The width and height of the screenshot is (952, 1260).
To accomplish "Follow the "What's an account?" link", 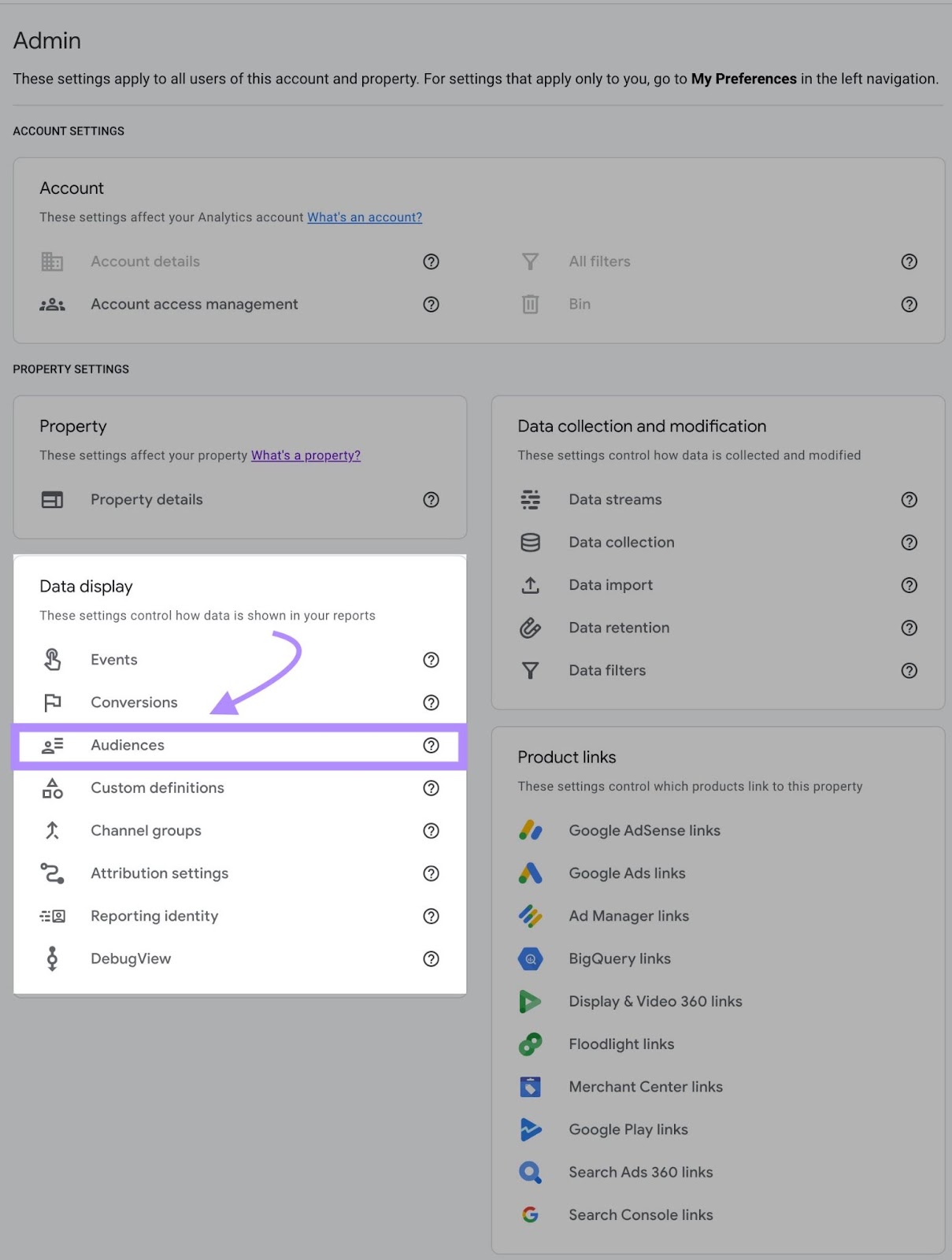I will [x=365, y=217].
